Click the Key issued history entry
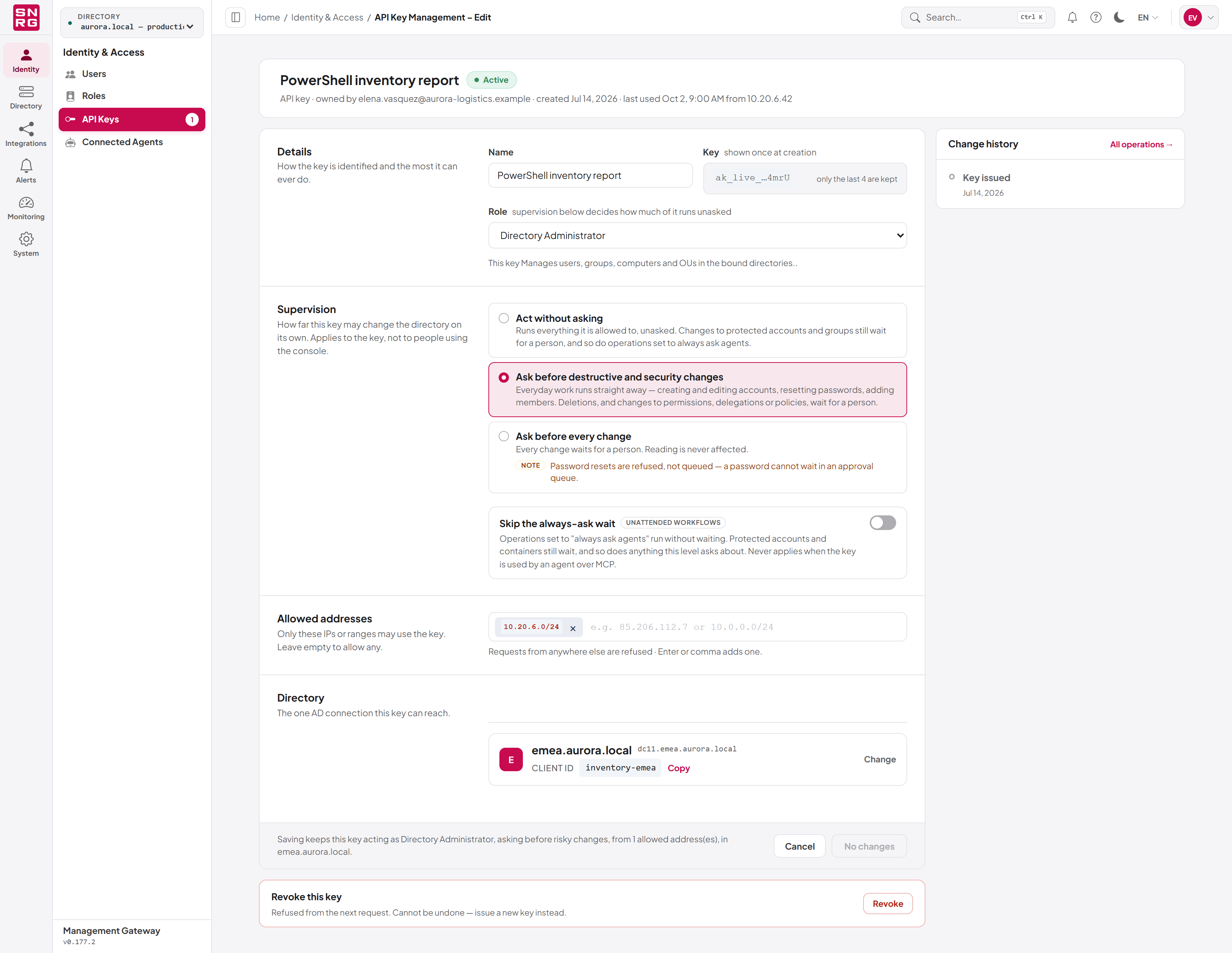This screenshot has height=953, width=1232. point(986,178)
